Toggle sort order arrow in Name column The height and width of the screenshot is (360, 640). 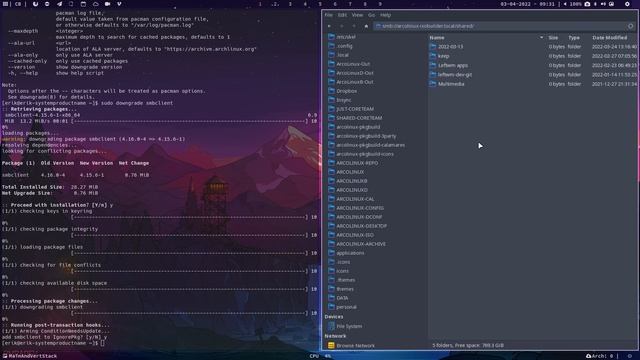pos(542,38)
